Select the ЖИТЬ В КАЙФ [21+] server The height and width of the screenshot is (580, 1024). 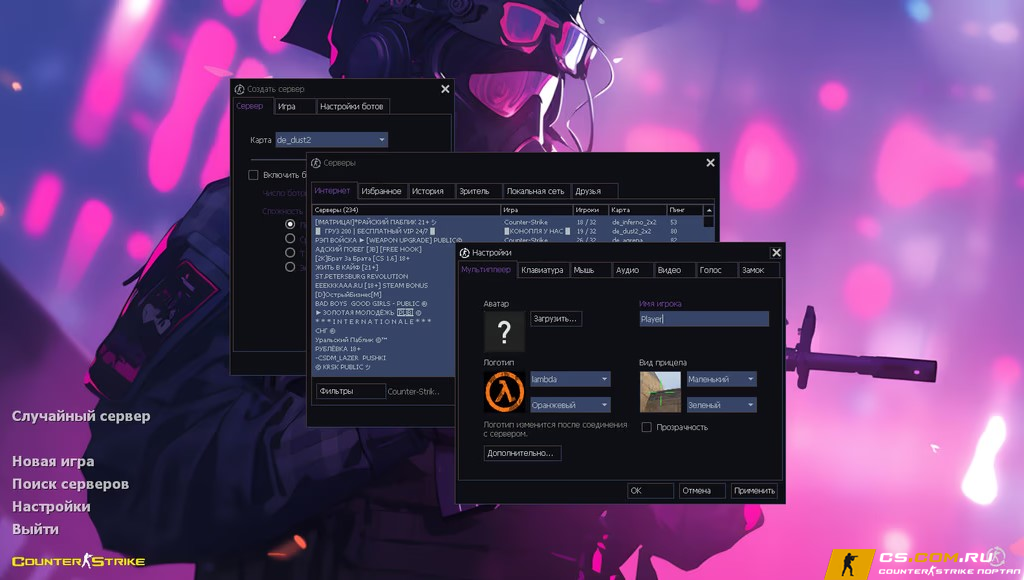click(384, 267)
